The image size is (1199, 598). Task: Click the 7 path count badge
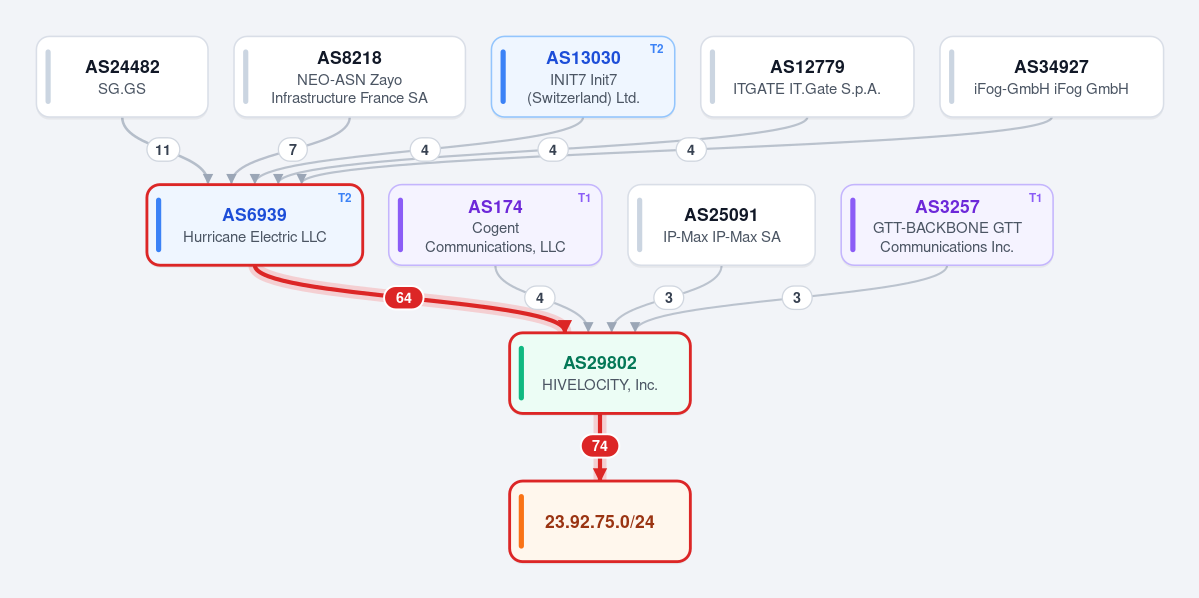coord(293,150)
